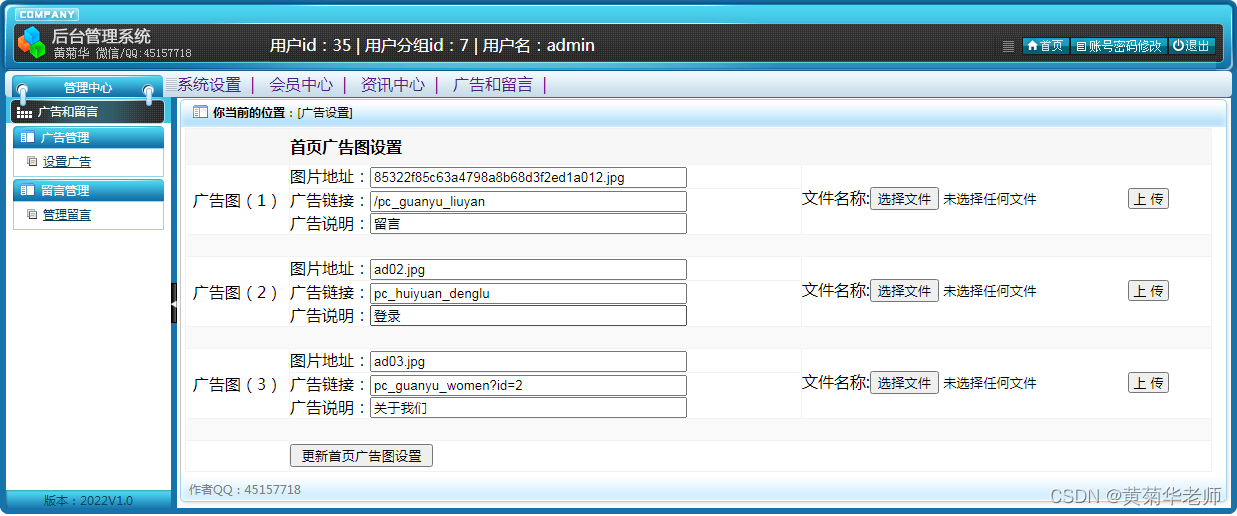
Task: Click the COMPANY badge above the title
Action: click(47, 14)
